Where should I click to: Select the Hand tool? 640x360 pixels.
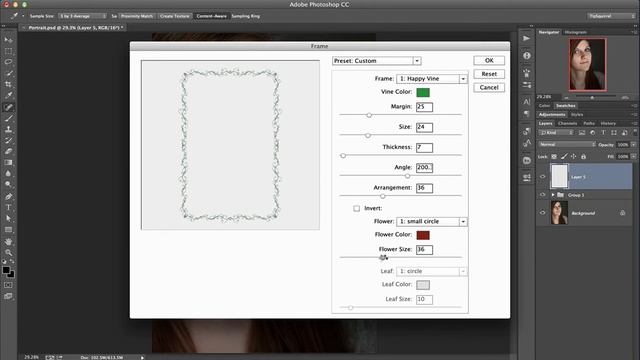pos(8,242)
